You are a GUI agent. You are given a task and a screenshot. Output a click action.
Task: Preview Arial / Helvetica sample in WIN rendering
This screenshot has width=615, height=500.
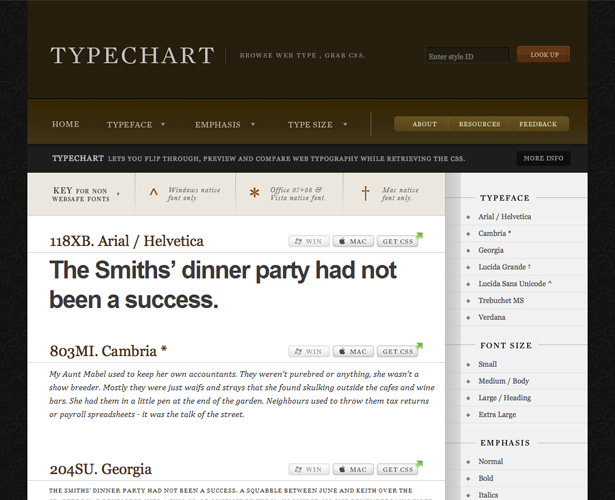(x=309, y=241)
